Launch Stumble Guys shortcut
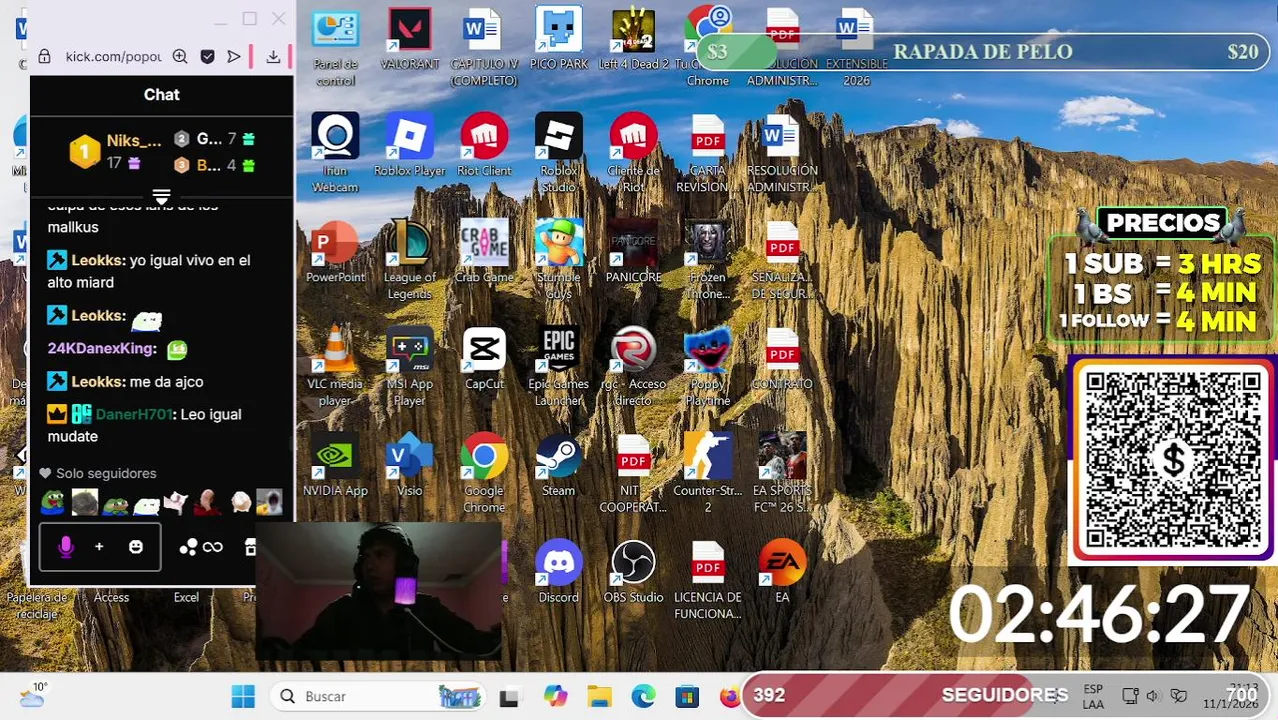Image resolution: width=1278 pixels, height=720 pixels. 558,259
